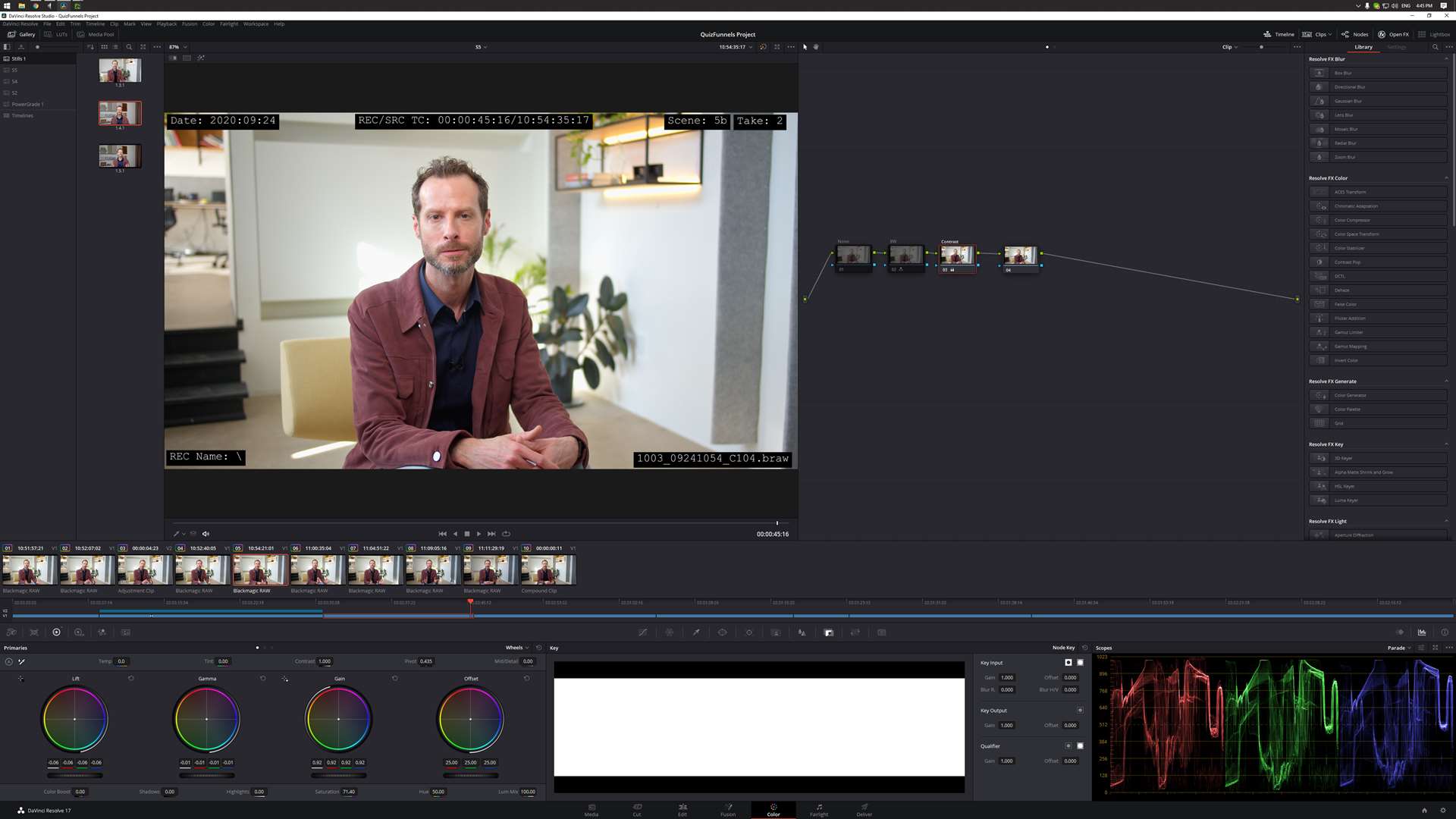Toggle Qualifier invert button
The width and height of the screenshot is (1456, 819).
[x=1068, y=746]
